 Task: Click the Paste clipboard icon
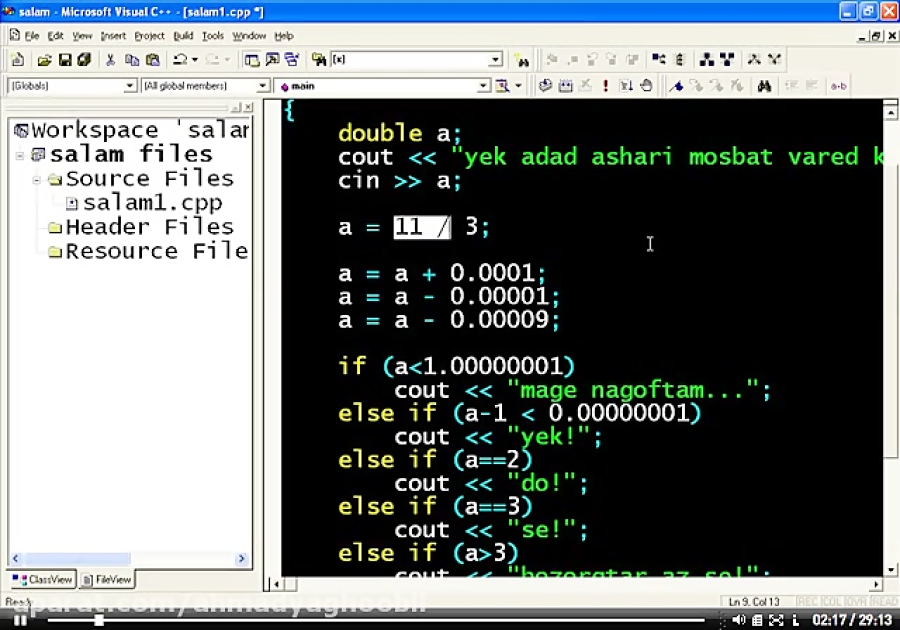pos(151,60)
